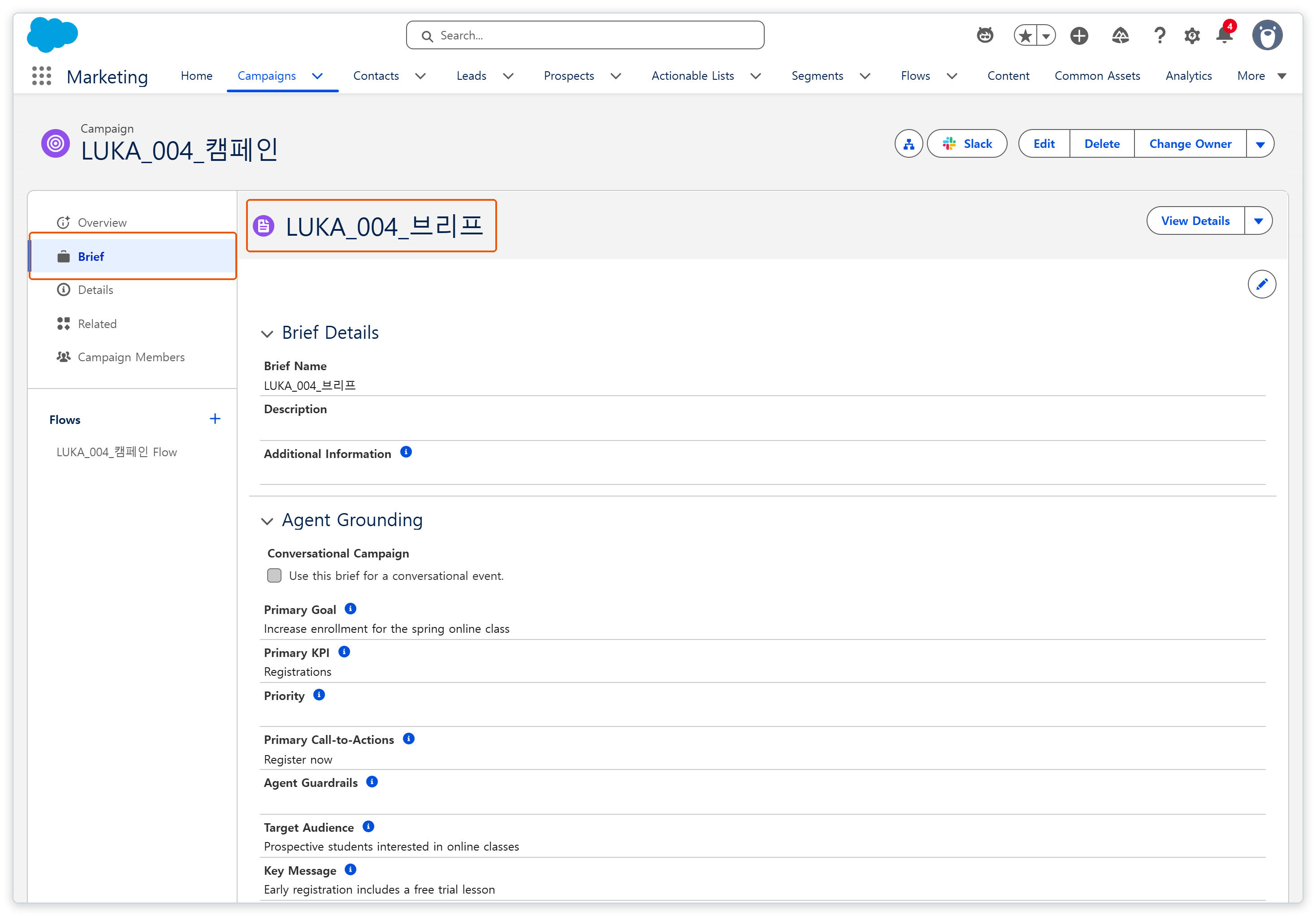Open the Favorites list dropdown arrow
The height and width of the screenshot is (916, 1316).
click(x=1046, y=35)
